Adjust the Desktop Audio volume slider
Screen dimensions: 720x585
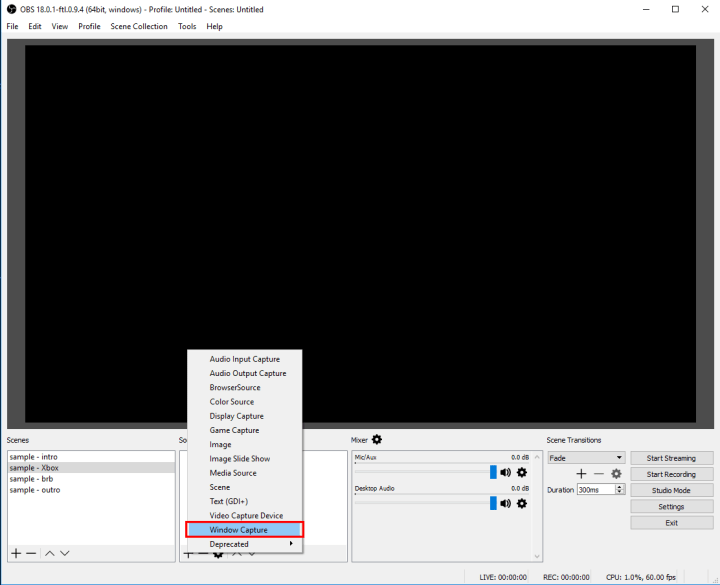[x=493, y=503]
